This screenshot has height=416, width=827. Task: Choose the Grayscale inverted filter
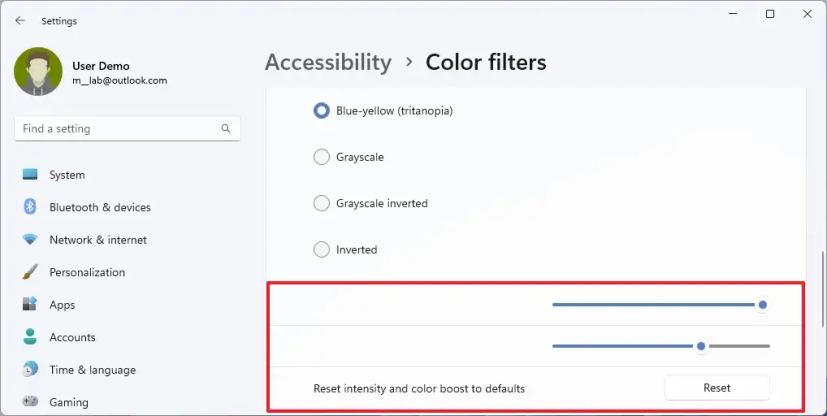(321, 203)
